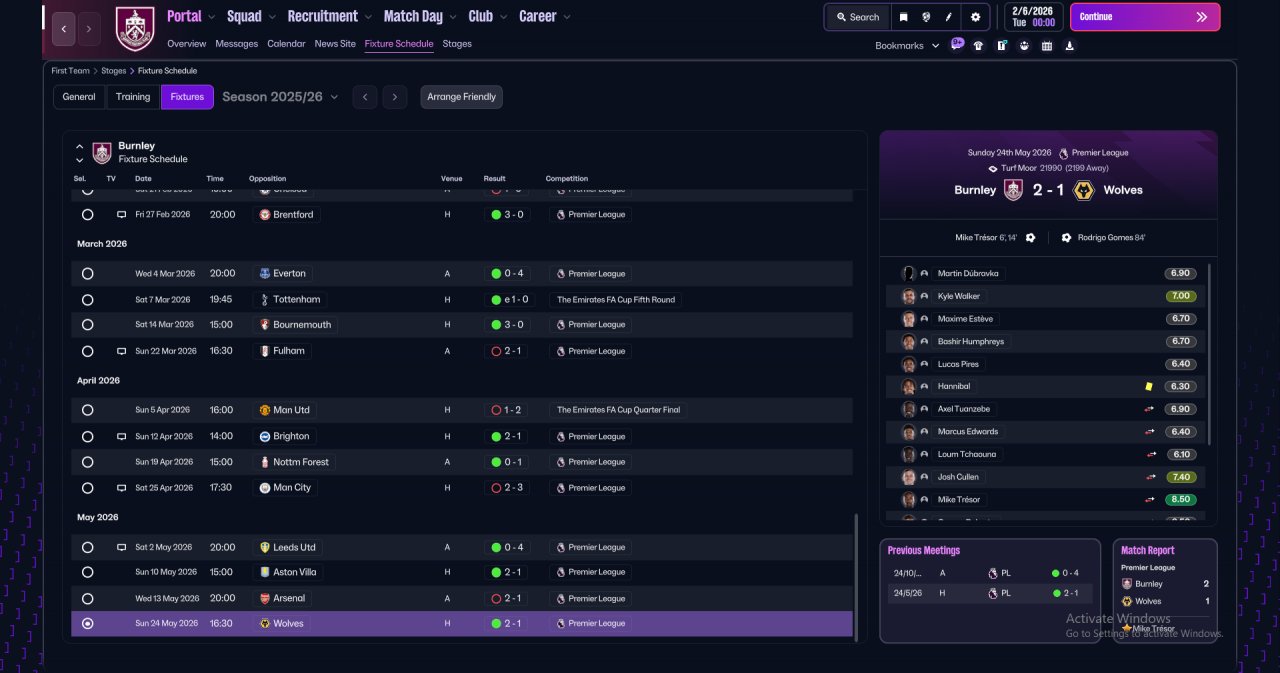Select the Nottm Forest fixture radio button
Screen dimensions: 1280x673
click(x=87, y=462)
